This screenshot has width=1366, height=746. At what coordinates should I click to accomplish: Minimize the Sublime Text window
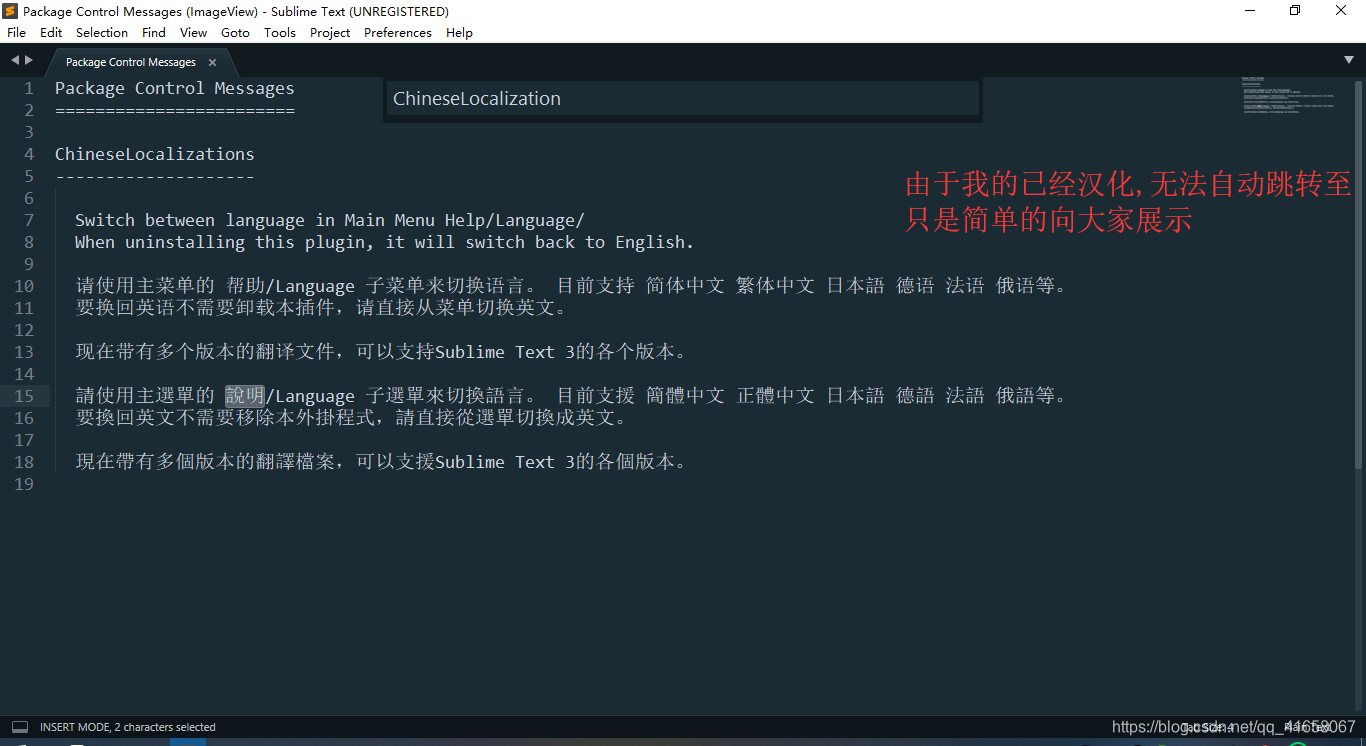1250,11
